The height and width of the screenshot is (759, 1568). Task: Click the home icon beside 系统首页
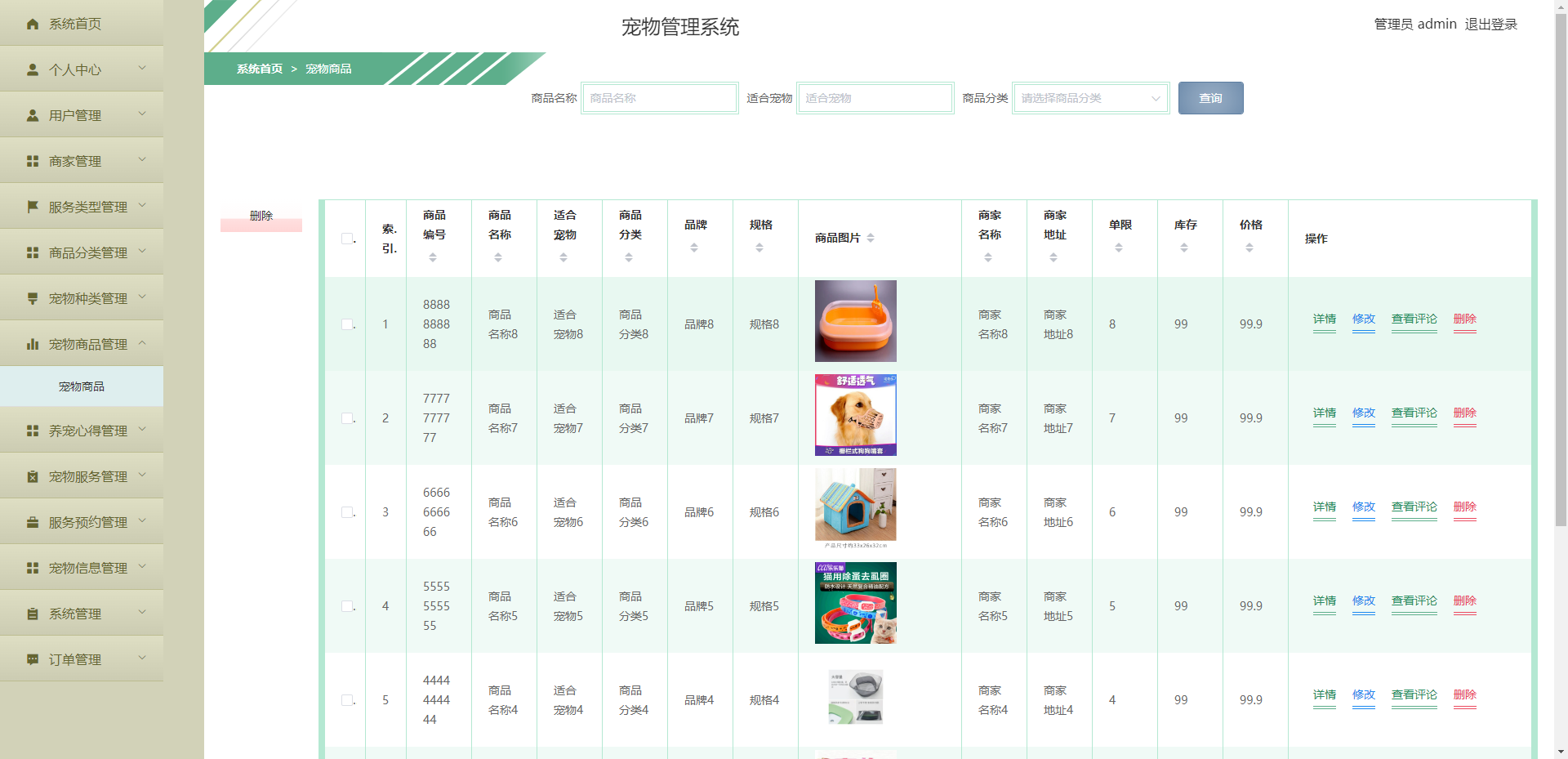[33, 24]
